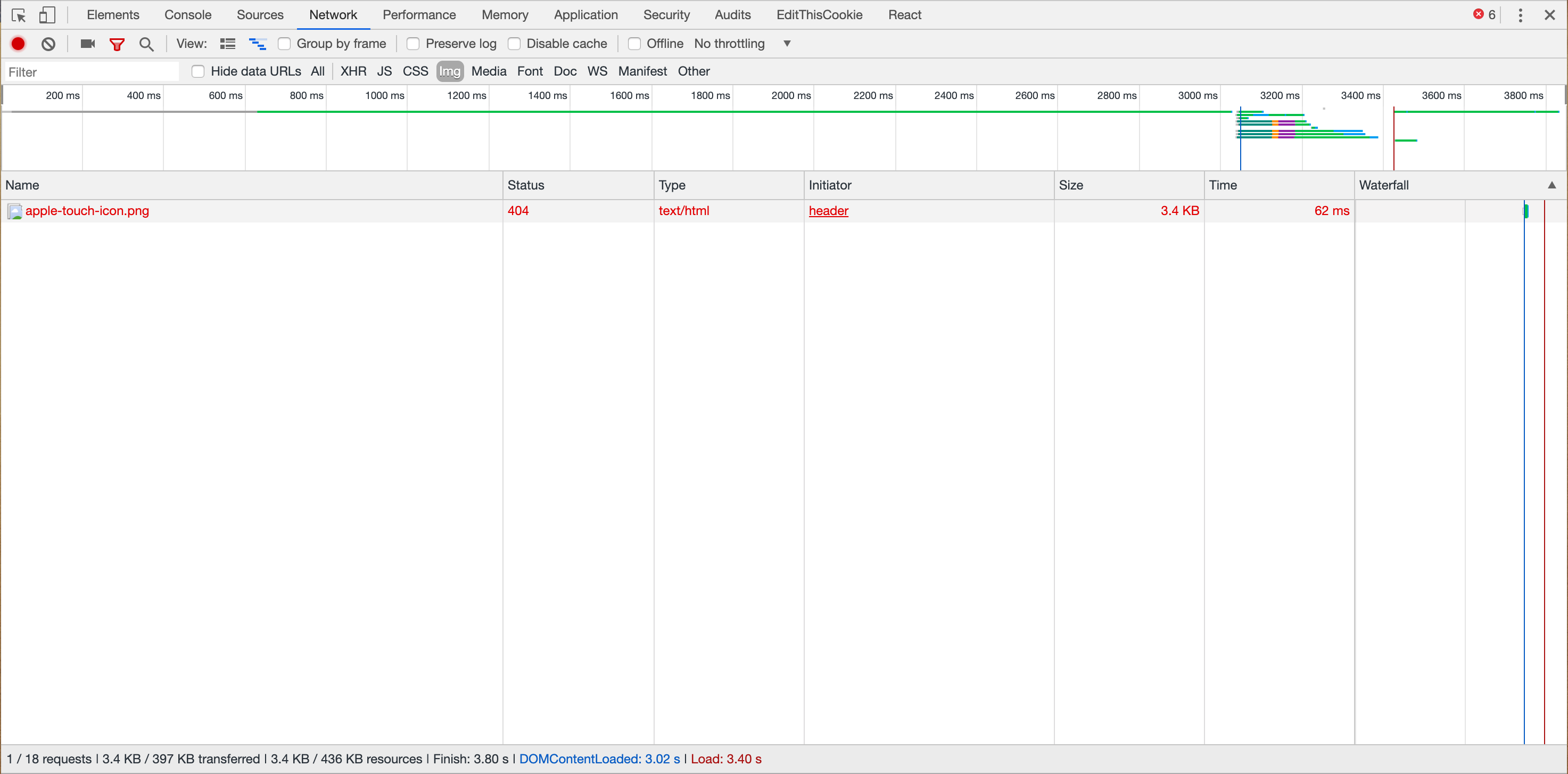Stop recording network log
Image resolution: width=1568 pixels, height=774 pixels.
click(18, 44)
